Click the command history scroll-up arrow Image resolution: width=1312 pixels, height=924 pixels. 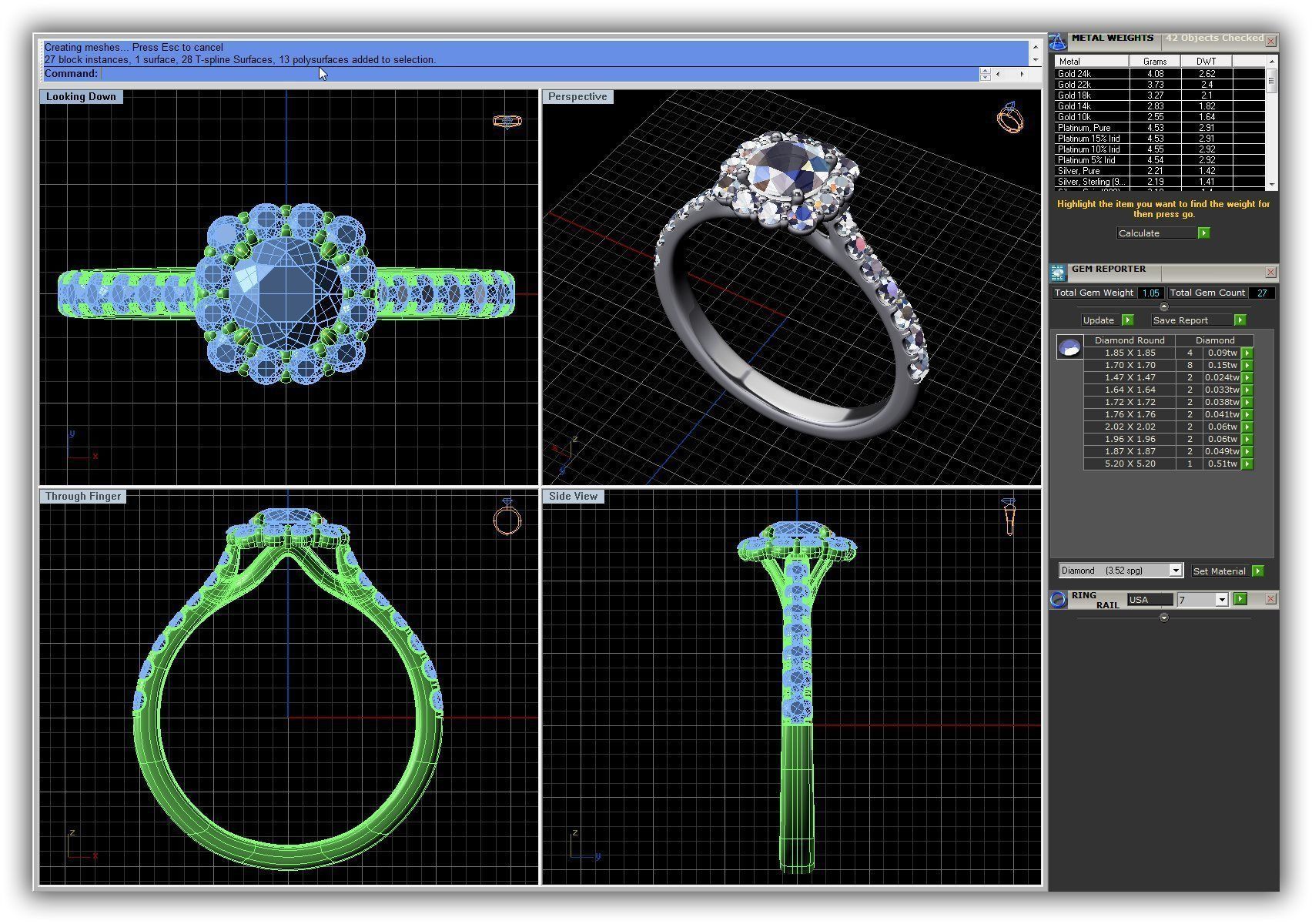pos(1035,46)
